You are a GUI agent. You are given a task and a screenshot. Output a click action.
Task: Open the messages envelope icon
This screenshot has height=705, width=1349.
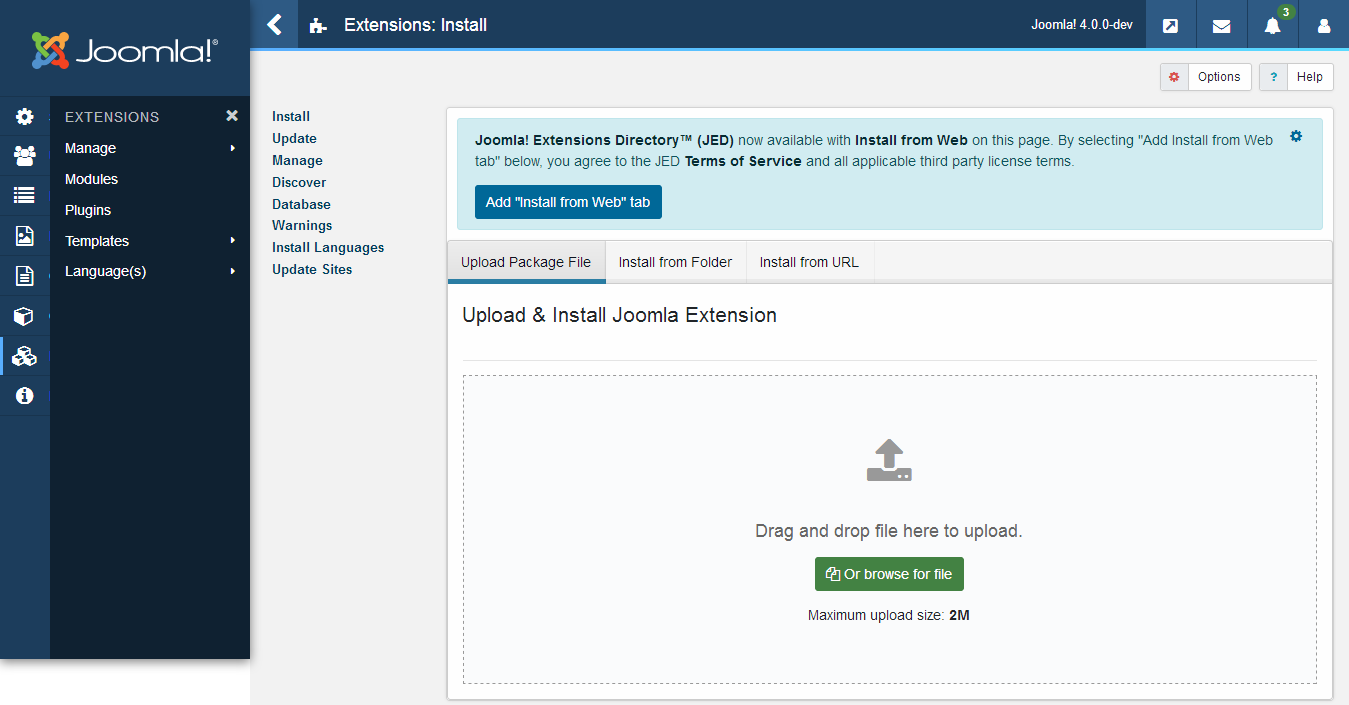point(1221,25)
